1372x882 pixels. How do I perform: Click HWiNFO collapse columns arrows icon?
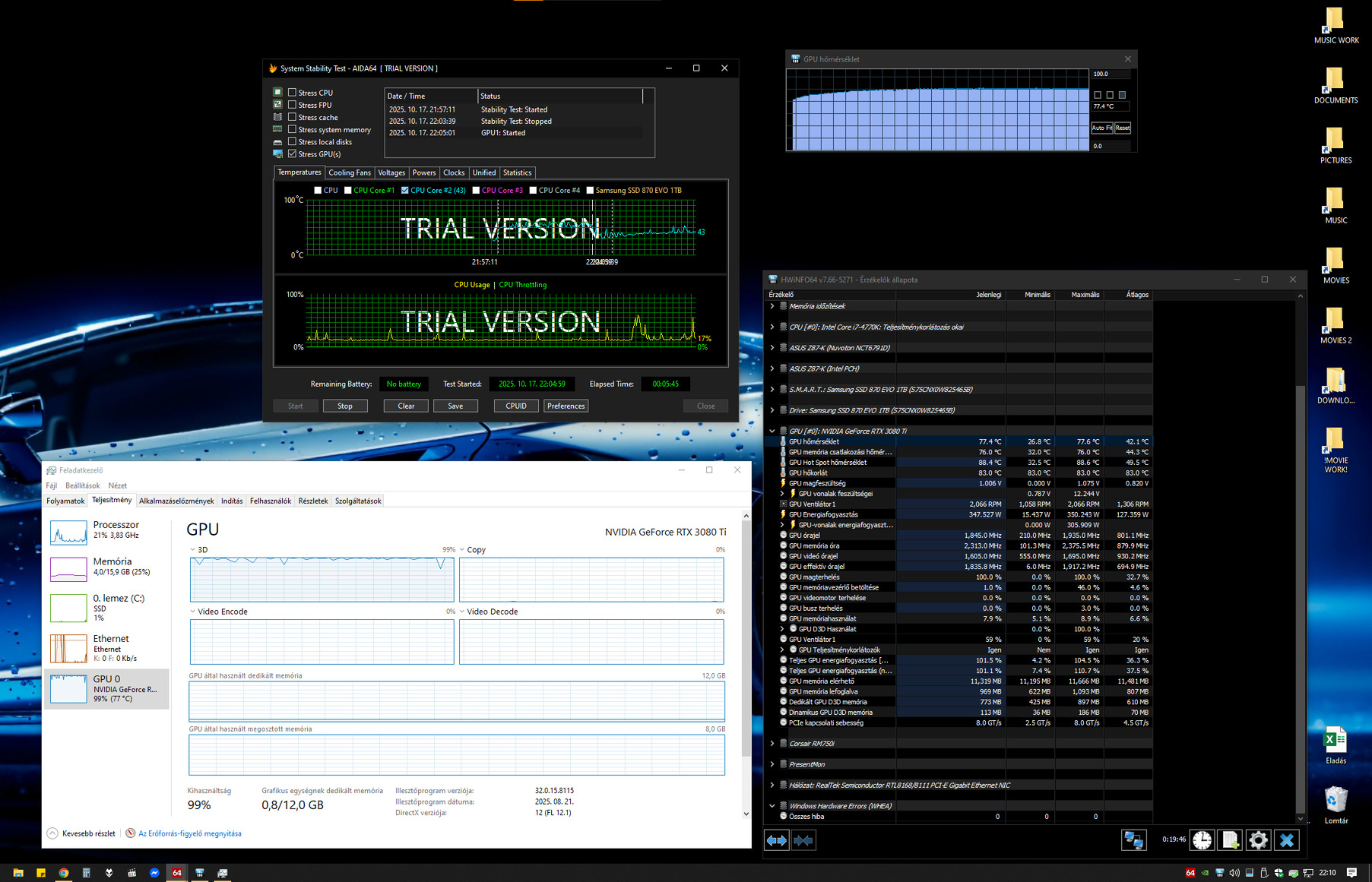803,840
